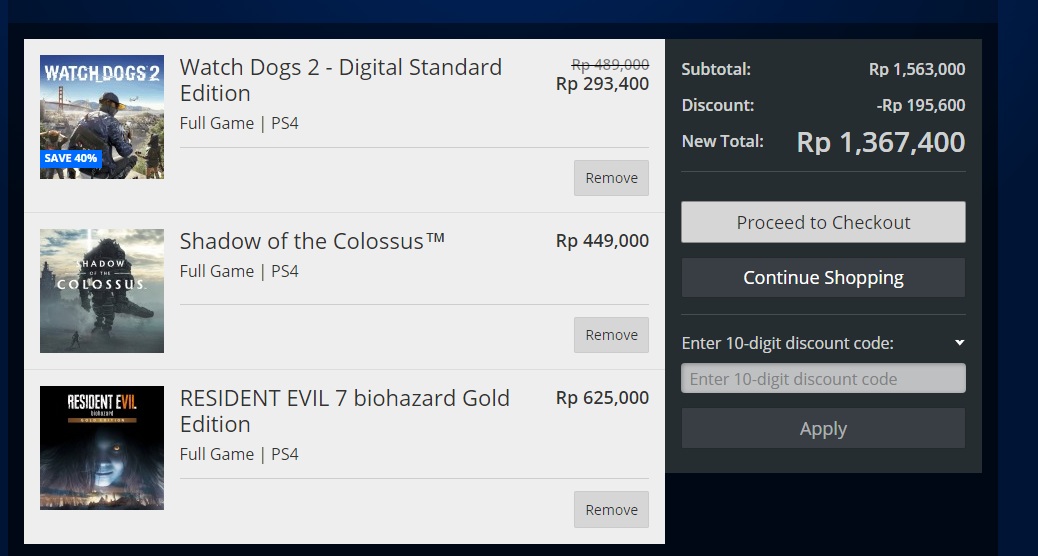The image size is (1038, 556).
Task: Click the "Enter 10-digit discount code:" label
Action: [x=787, y=343]
